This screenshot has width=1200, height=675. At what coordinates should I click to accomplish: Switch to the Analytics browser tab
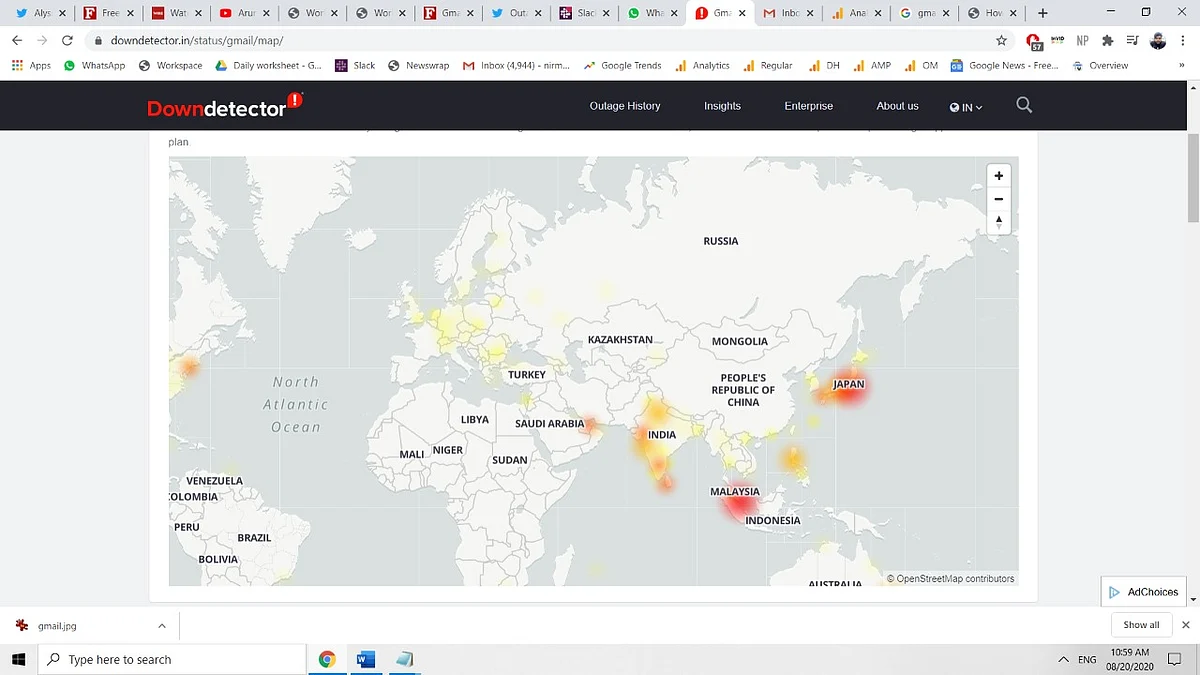855,13
